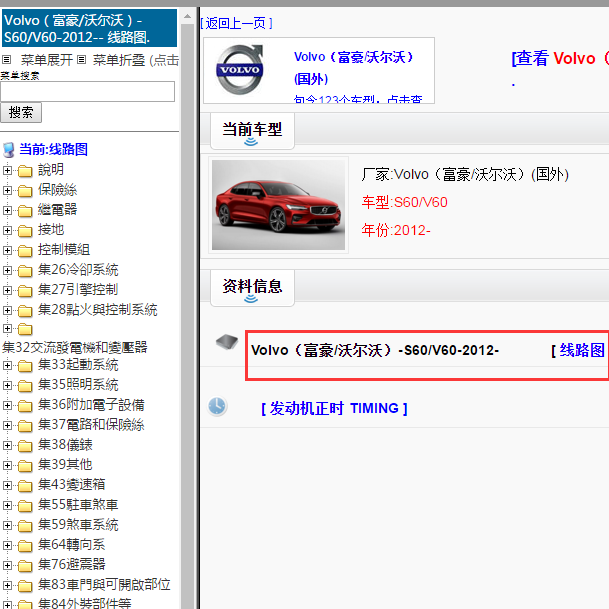Open the 集33起動系統 tree entry
609x609 pixels.
78,365
